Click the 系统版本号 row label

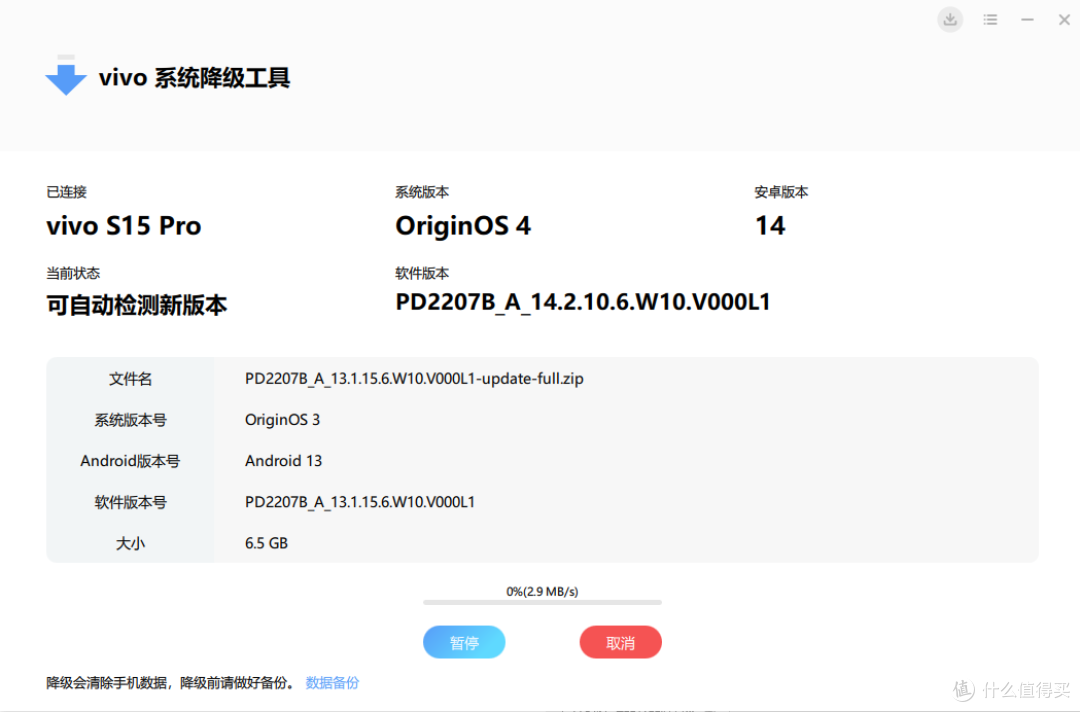pyautogui.click(x=130, y=420)
